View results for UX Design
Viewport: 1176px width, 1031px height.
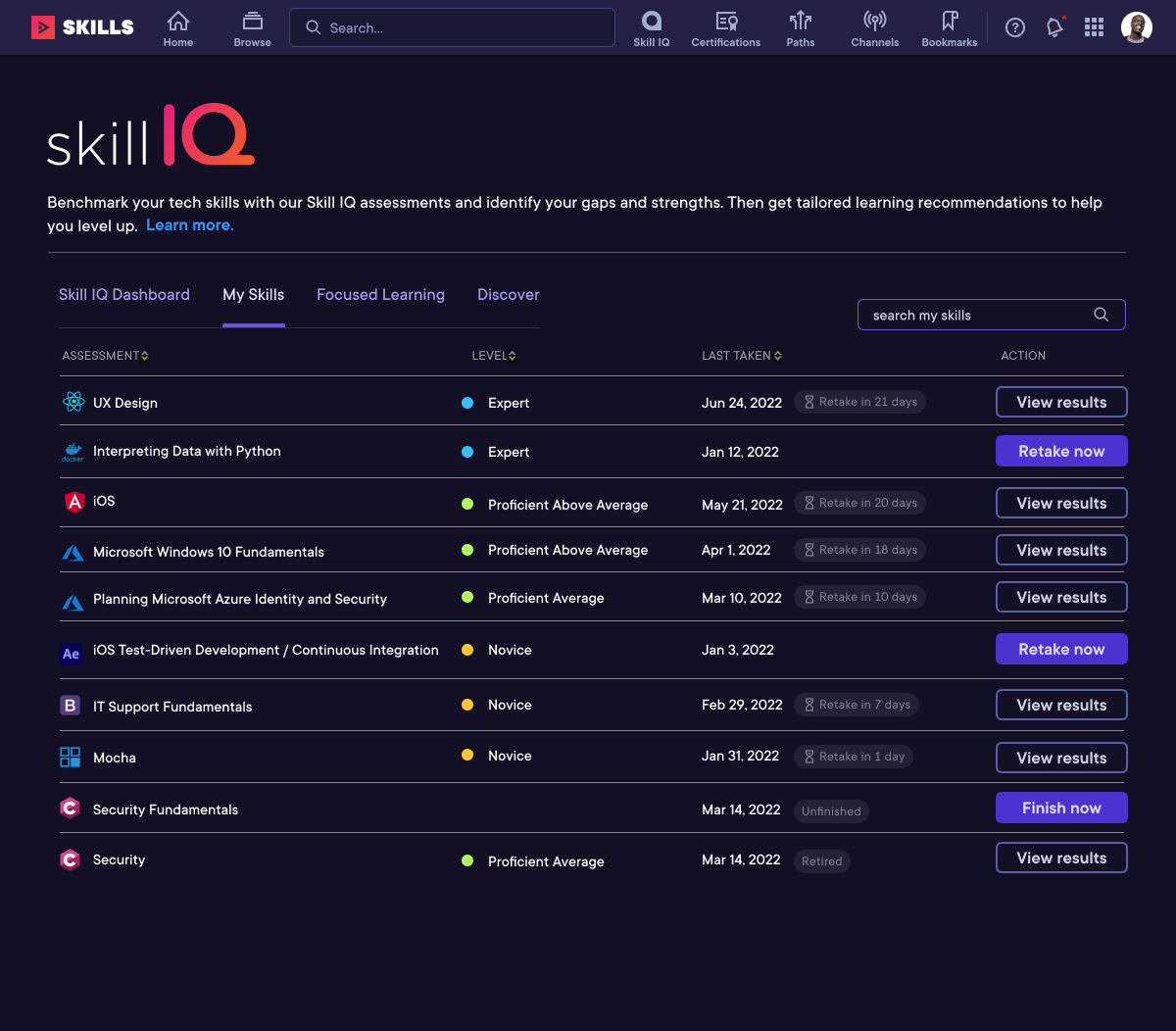(1061, 402)
